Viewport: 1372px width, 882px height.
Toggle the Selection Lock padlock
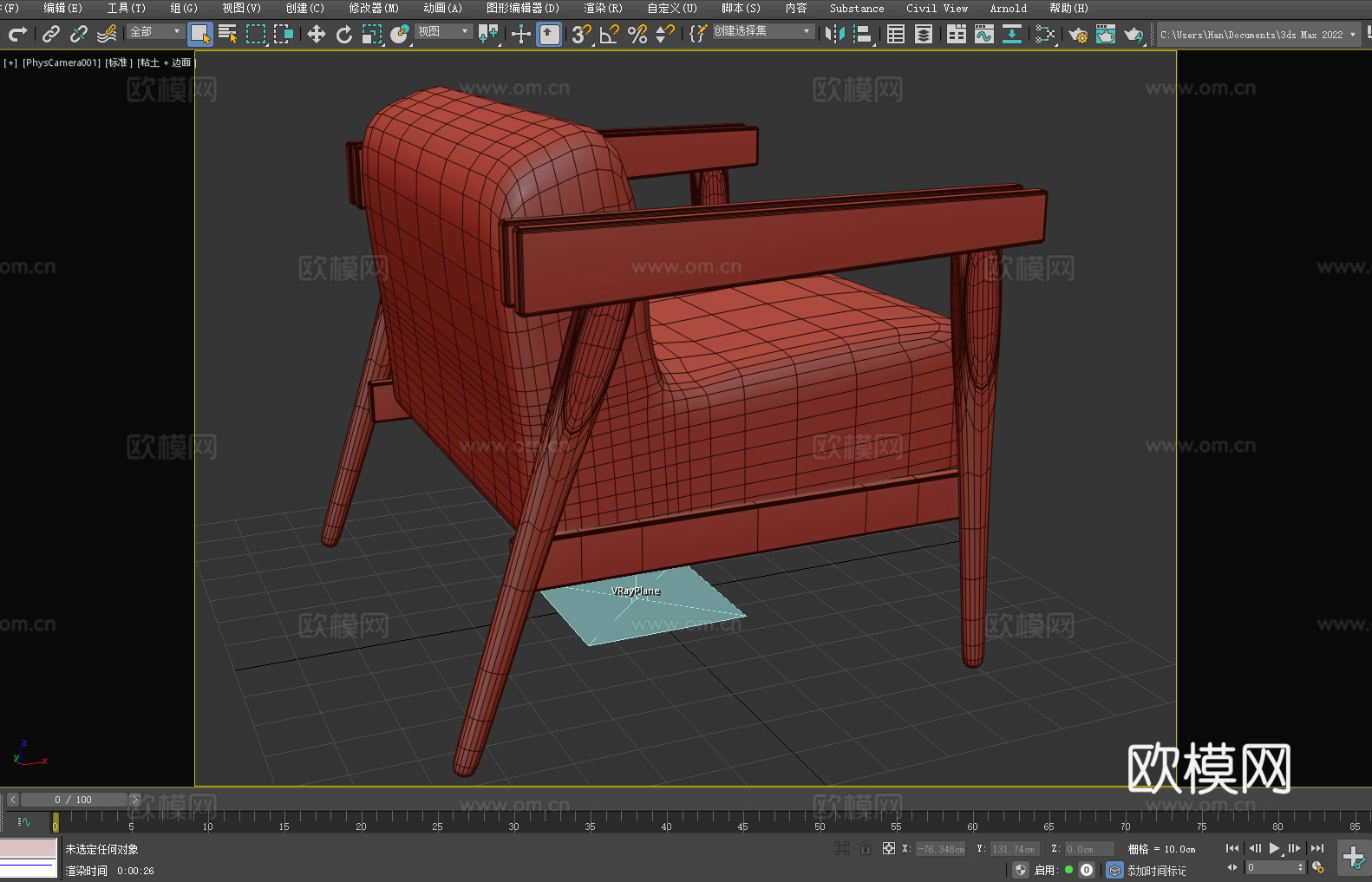point(866,848)
